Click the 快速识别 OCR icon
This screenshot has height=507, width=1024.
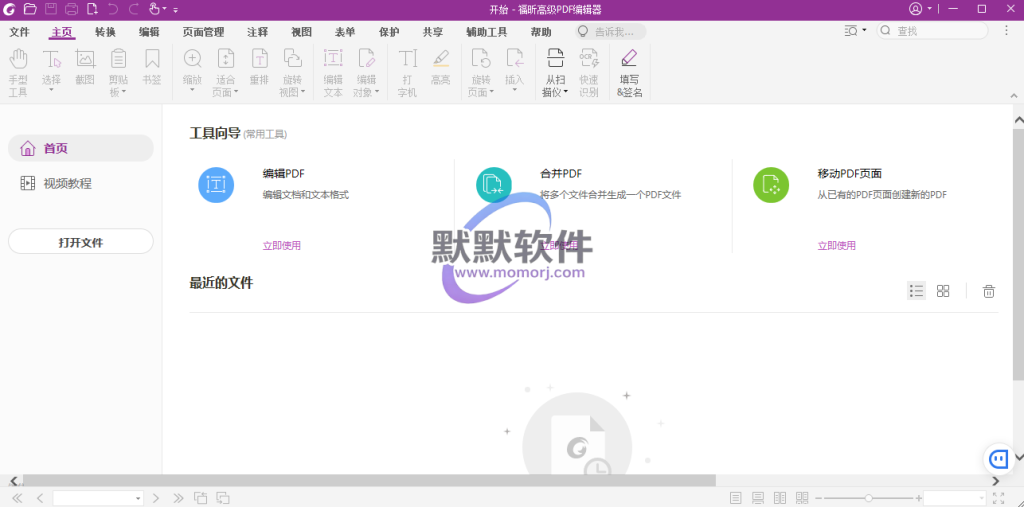(588, 59)
